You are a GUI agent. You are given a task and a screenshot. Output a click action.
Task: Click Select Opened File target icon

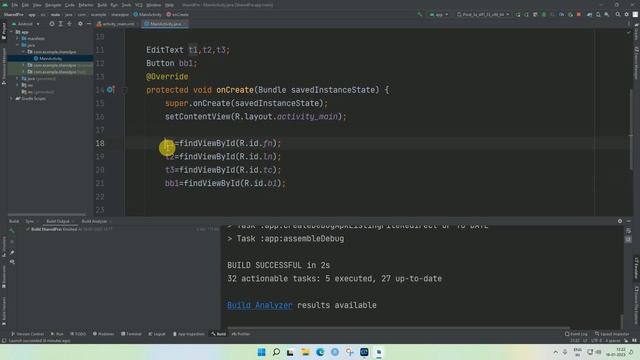click(51, 24)
